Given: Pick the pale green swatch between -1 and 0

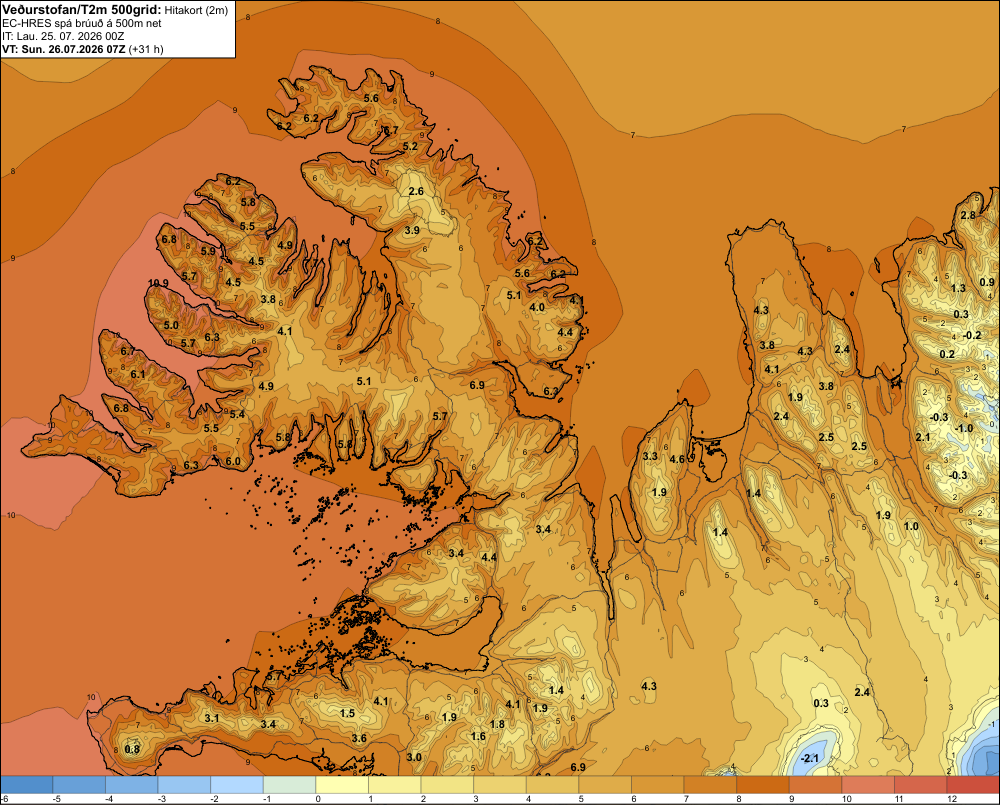Looking at the screenshot, I should pos(290,785).
